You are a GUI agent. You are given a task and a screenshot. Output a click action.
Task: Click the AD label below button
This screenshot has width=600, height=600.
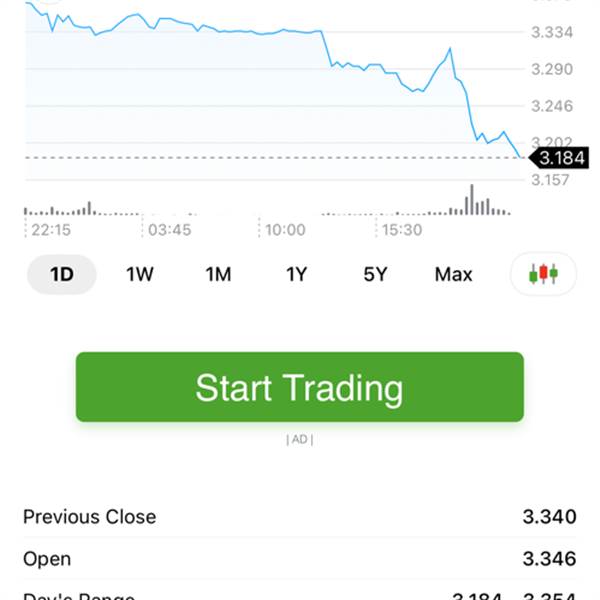(300, 439)
